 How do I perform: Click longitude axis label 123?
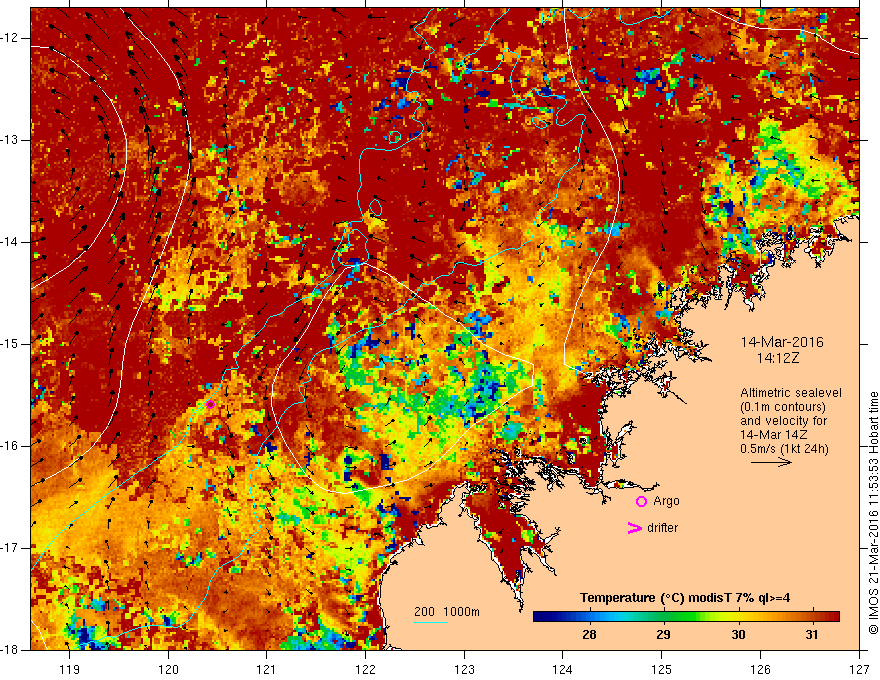pyautogui.click(x=464, y=669)
